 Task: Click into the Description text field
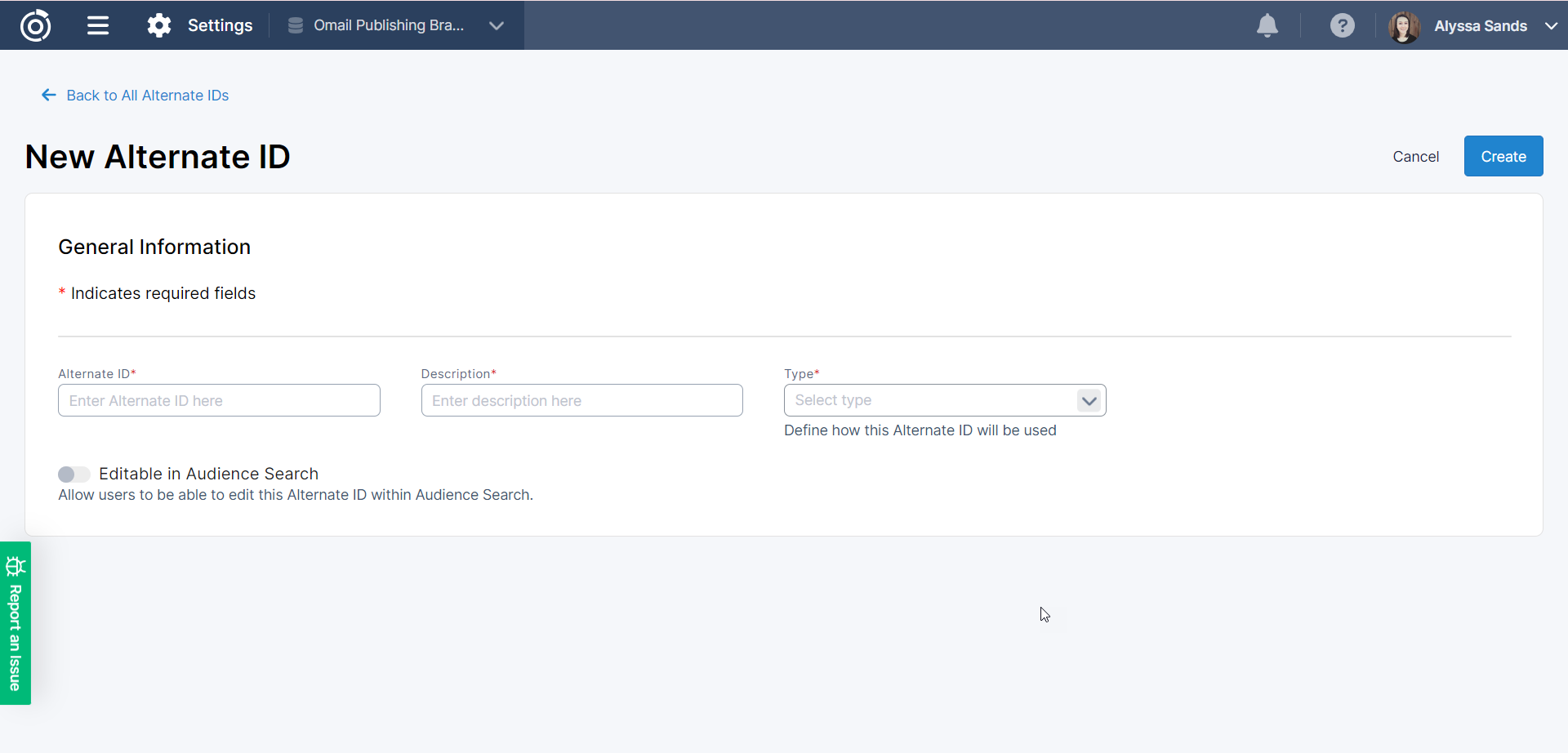581,400
